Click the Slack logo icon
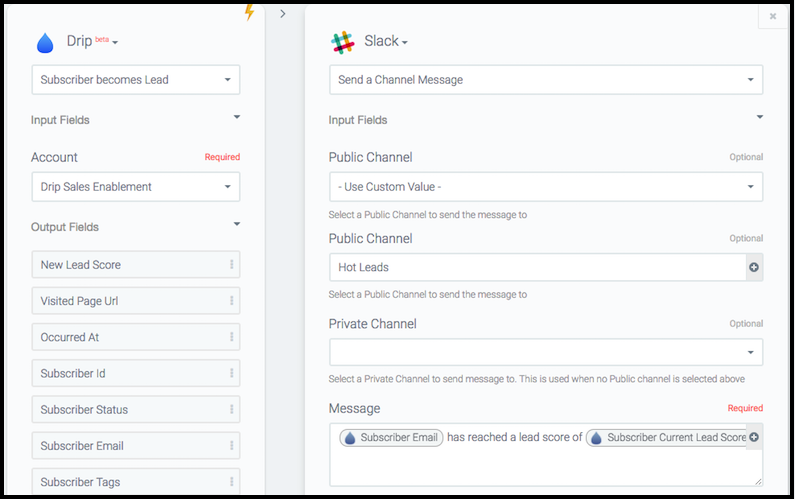The height and width of the screenshot is (499, 795). tap(343, 42)
